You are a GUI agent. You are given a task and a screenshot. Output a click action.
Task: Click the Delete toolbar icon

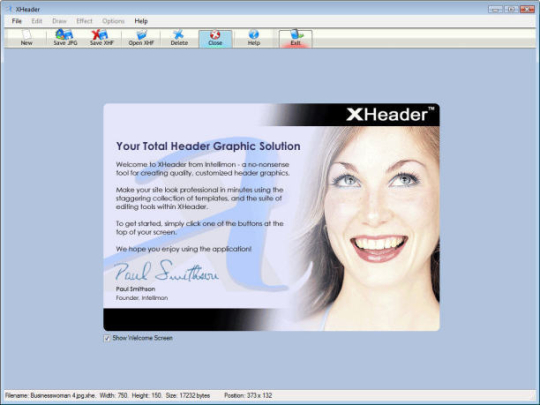point(179,38)
